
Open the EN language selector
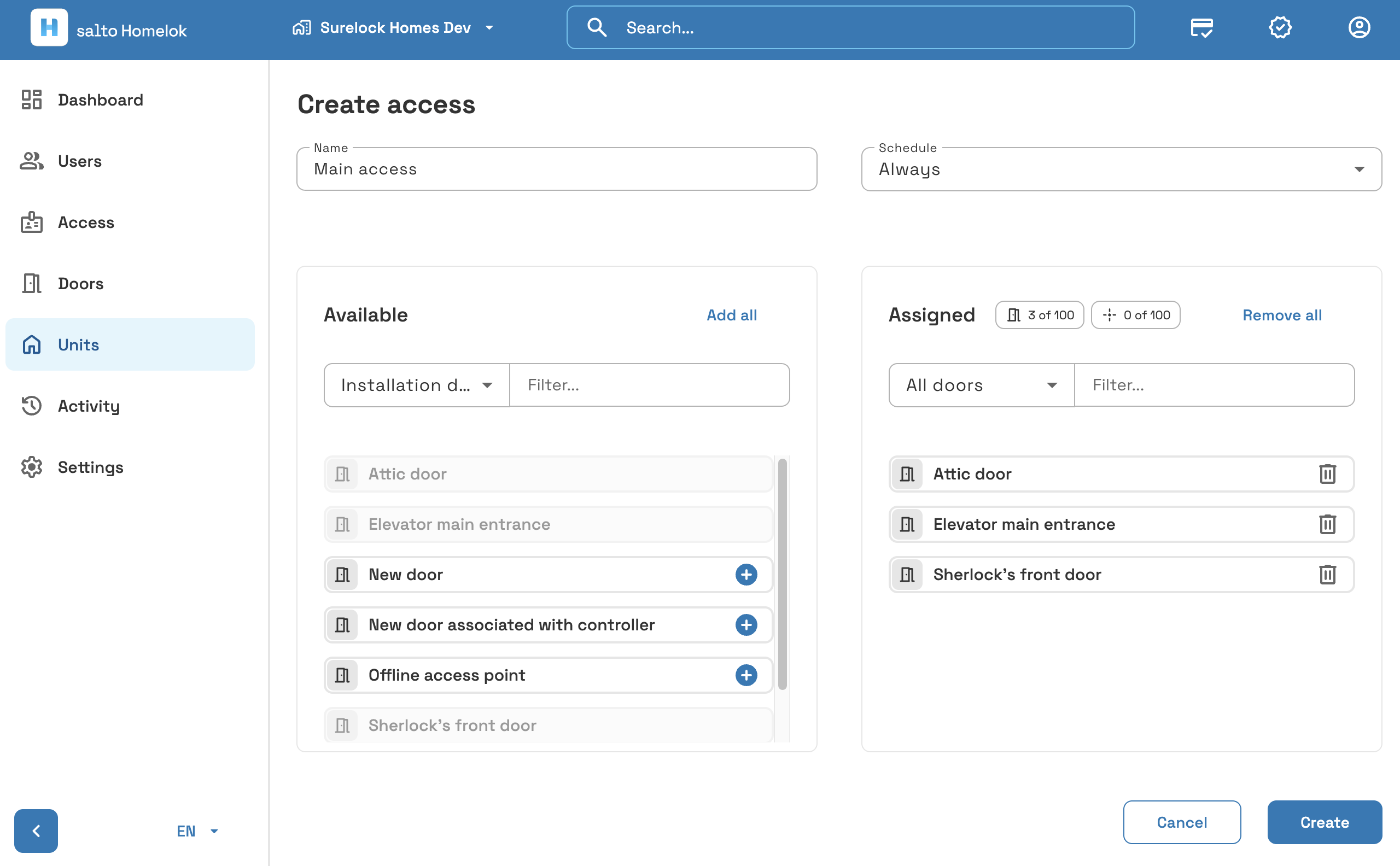pyautogui.click(x=197, y=831)
